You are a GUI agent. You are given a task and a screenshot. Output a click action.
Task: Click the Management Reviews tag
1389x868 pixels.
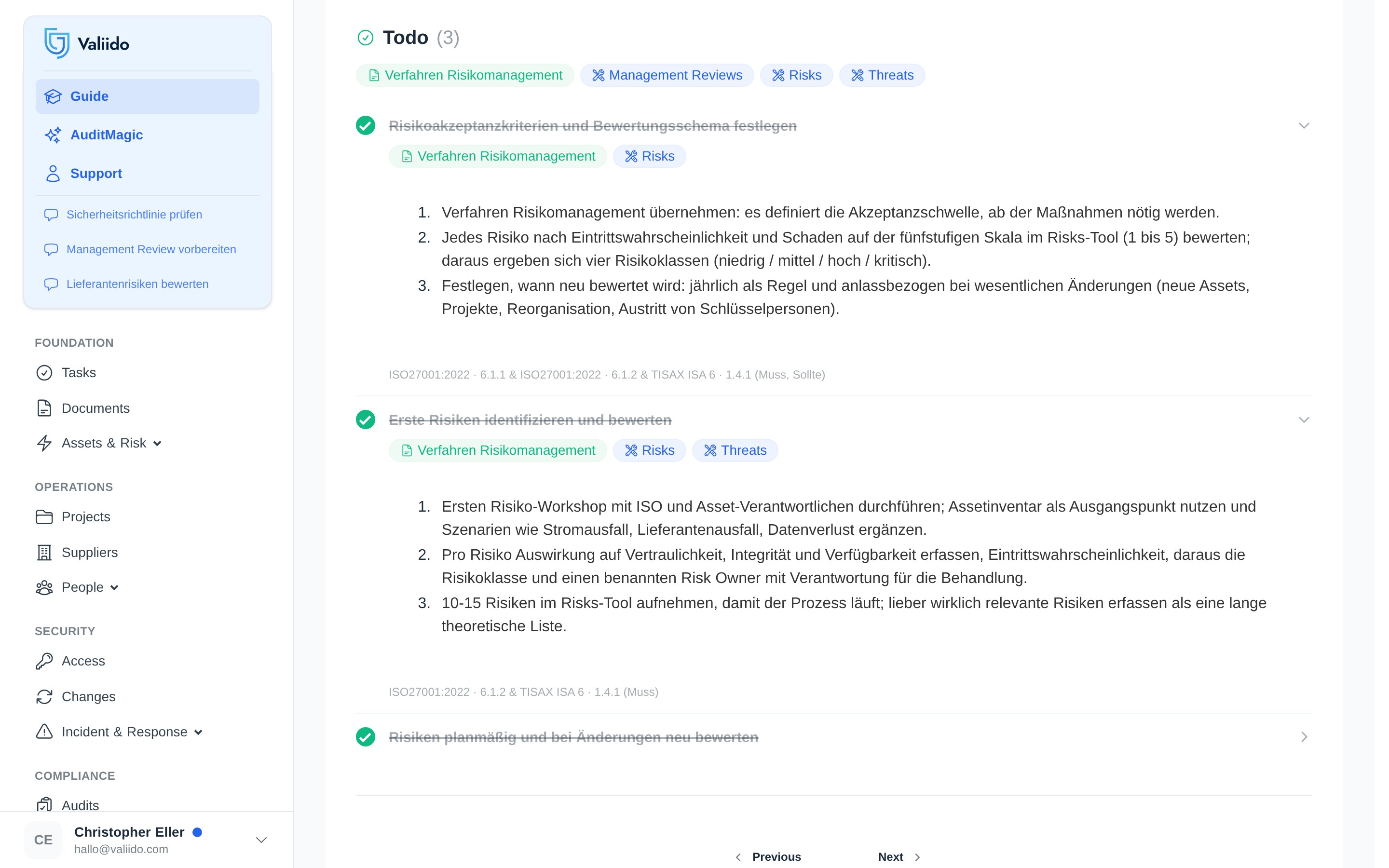(667, 75)
